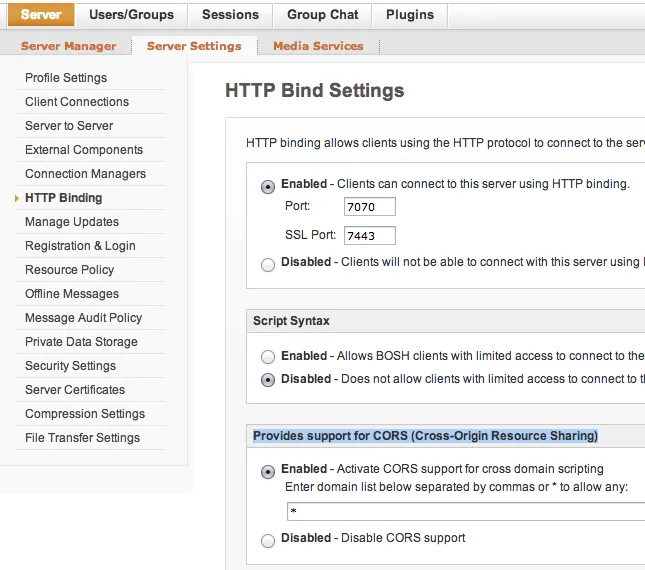Open the Server Manager subtab
This screenshot has width=645, height=570.
68,46
